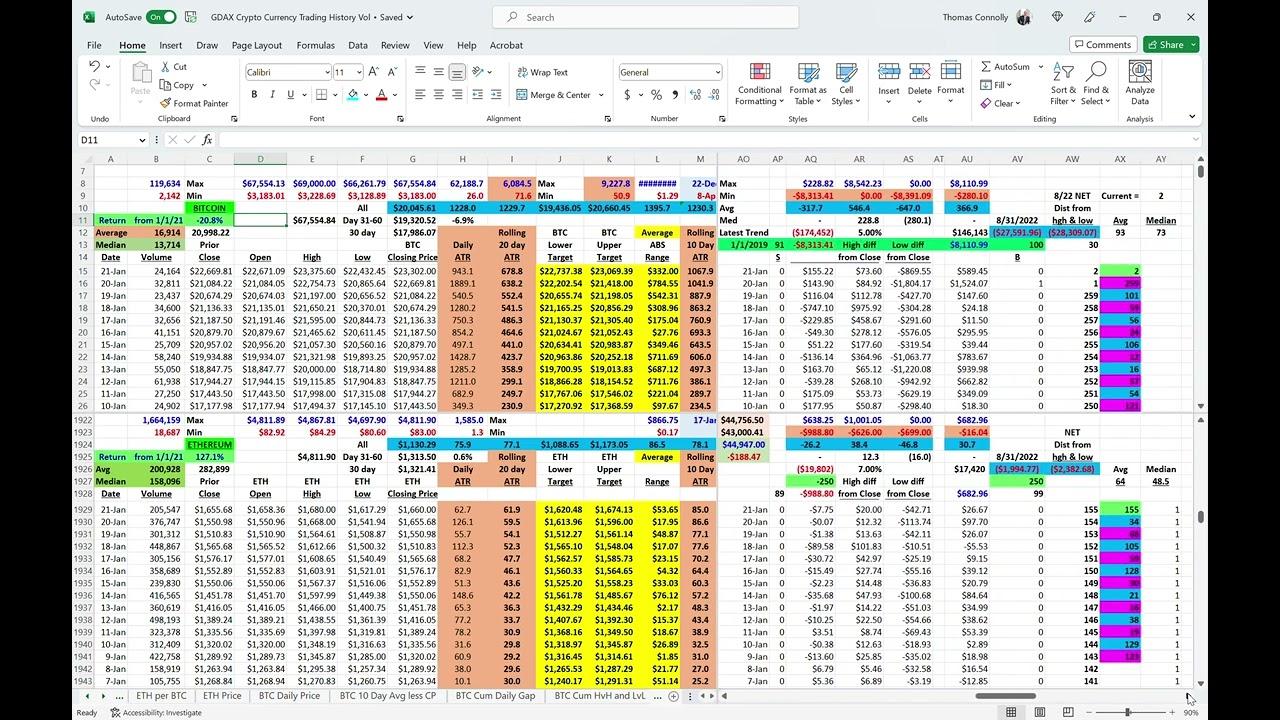This screenshot has height=720, width=1280.
Task: Click the Cell Styles button
Action: [x=846, y=83]
